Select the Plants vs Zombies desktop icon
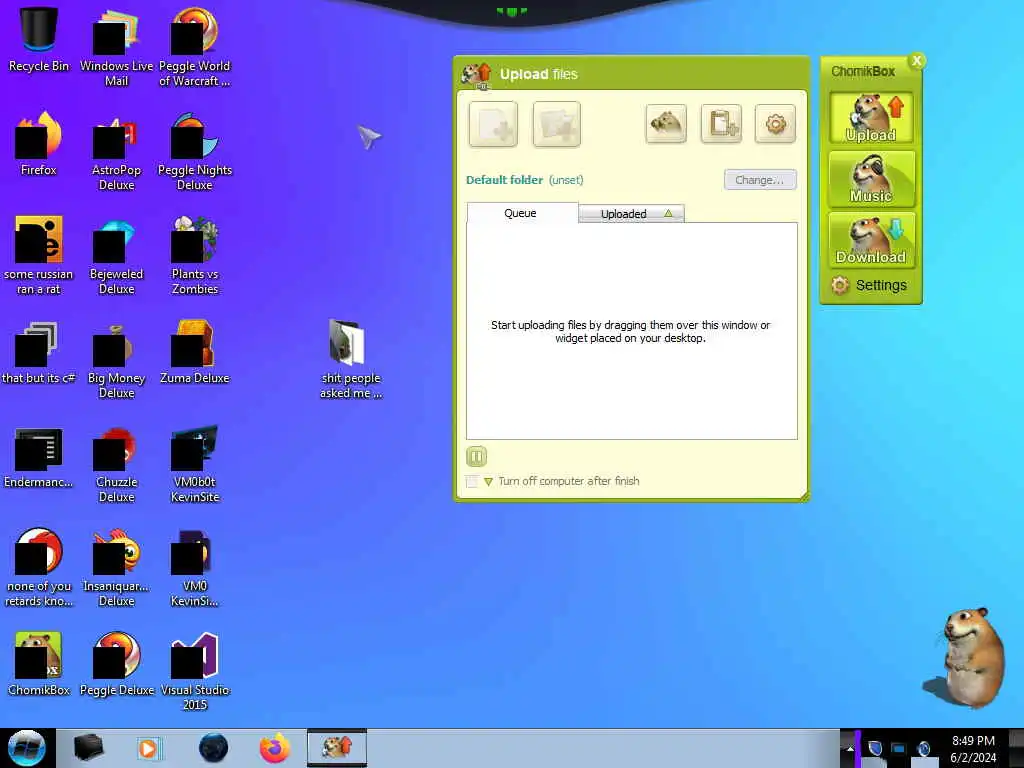 click(195, 255)
